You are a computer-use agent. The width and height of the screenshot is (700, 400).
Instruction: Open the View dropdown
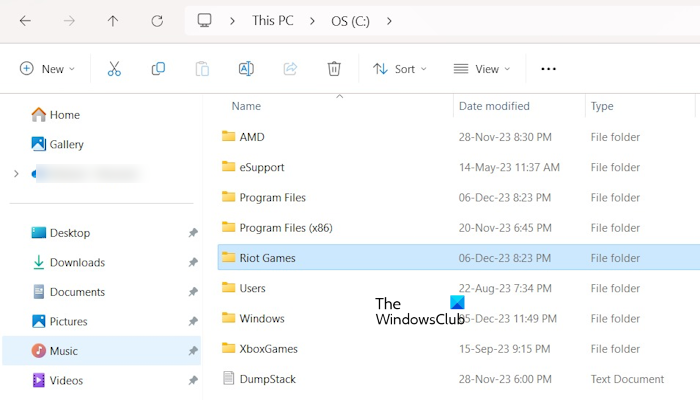pos(481,69)
